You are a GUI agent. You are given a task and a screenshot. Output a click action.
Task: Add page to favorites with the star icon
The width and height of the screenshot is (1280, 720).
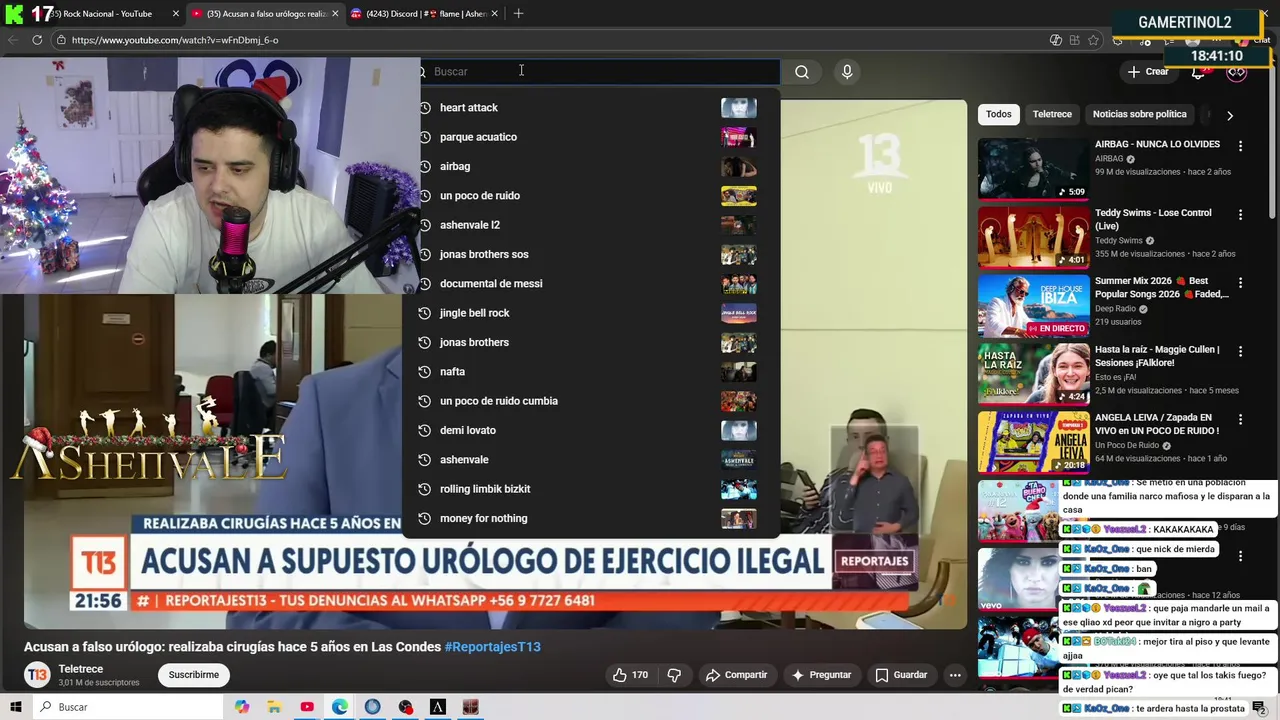click(x=1093, y=40)
